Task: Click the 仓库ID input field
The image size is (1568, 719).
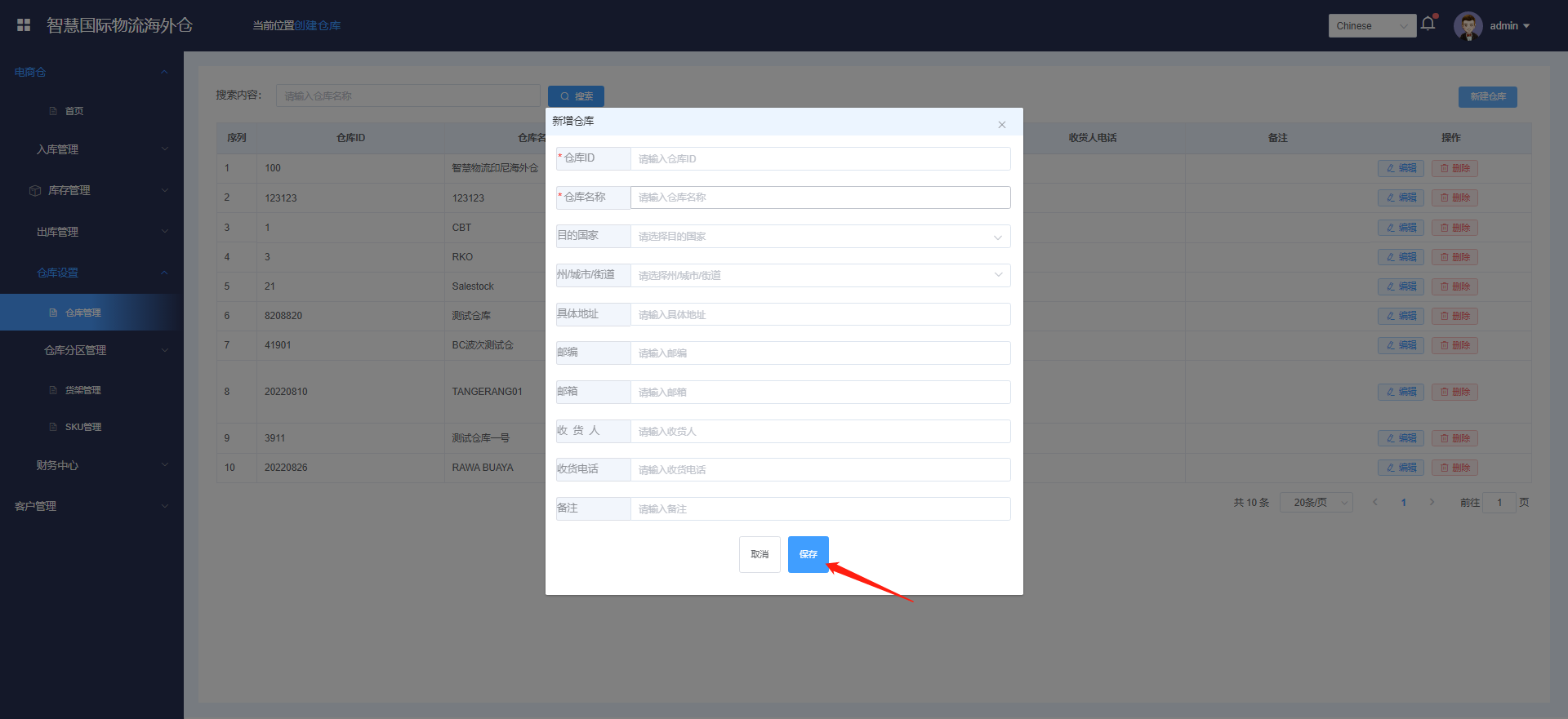Action: pos(820,159)
